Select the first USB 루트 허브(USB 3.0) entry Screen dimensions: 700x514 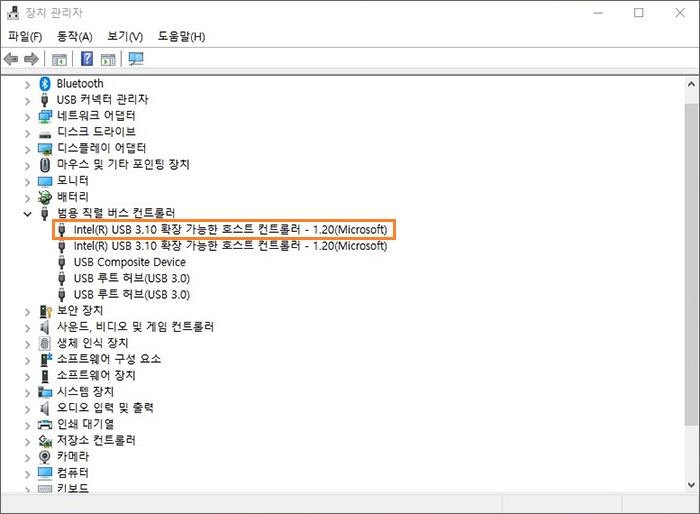pyautogui.click(x=132, y=278)
